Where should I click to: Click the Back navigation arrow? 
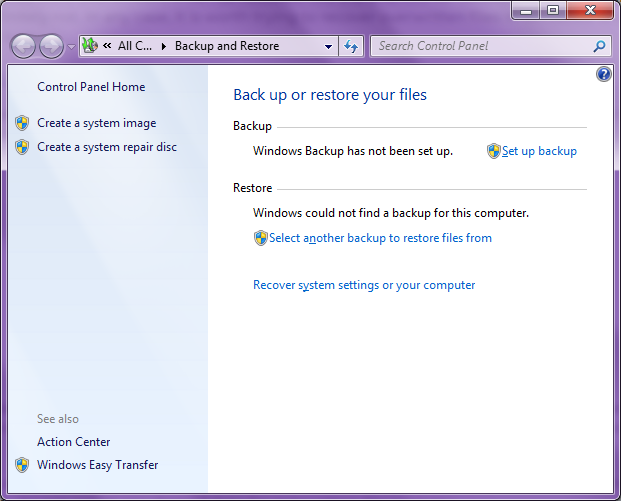tap(23, 46)
